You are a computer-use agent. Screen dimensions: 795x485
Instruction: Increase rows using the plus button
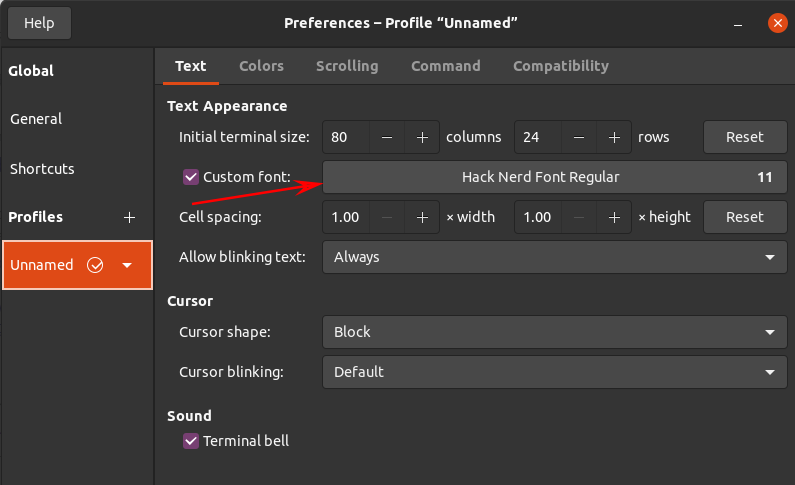[x=614, y=137]
